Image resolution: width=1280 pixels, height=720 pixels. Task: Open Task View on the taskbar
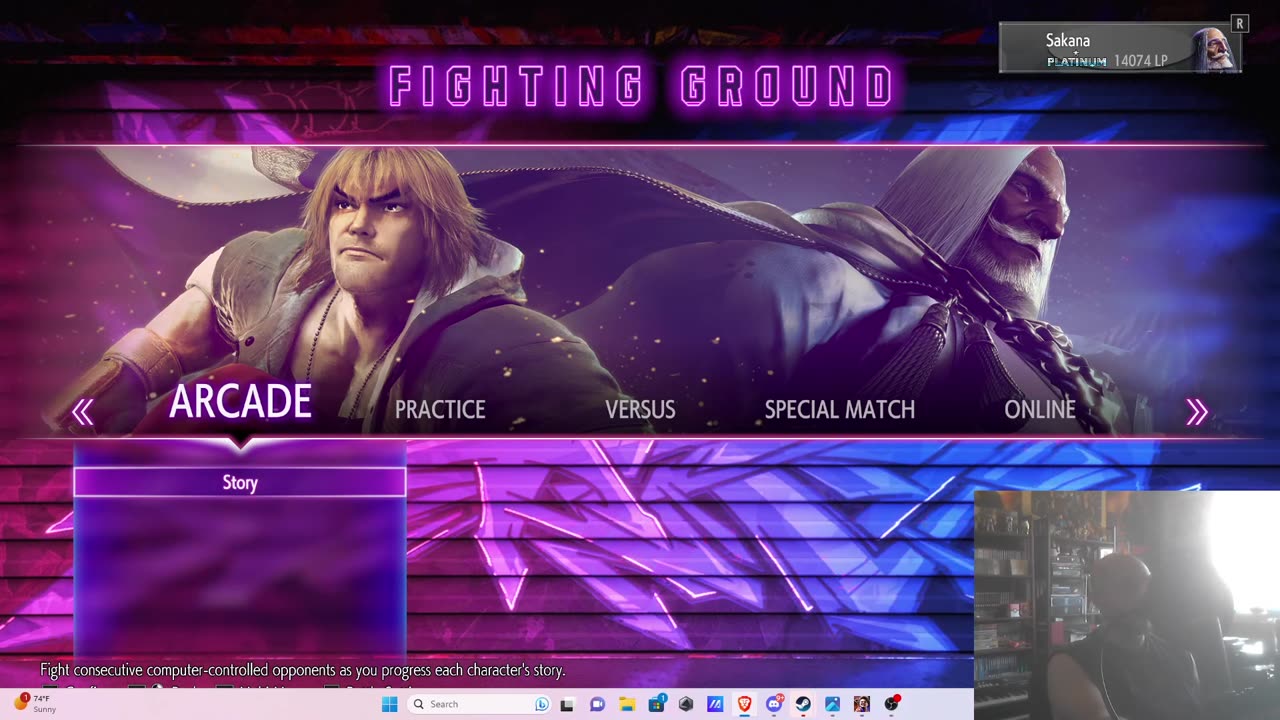coord(567,704)
